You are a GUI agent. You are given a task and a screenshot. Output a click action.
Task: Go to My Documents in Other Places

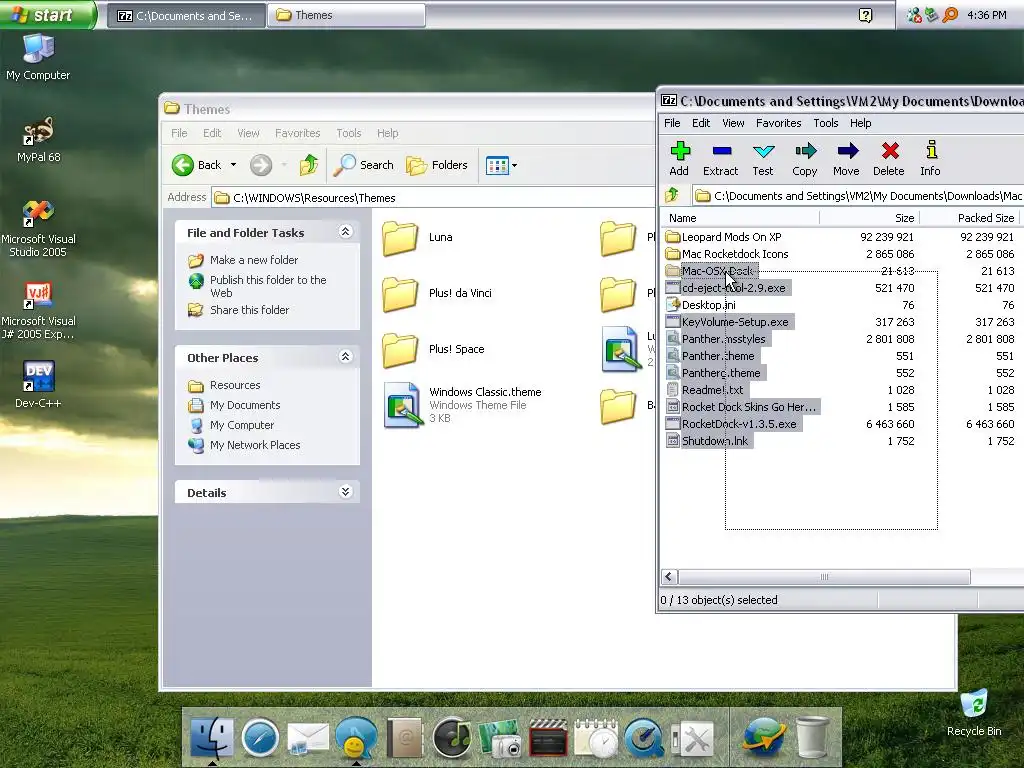pyautogui.click(x=245, y=405)
